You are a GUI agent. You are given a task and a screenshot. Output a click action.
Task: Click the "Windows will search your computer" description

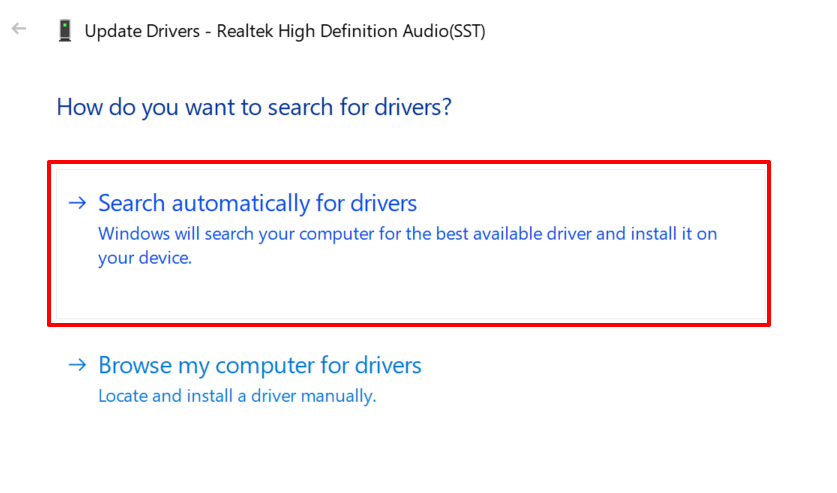[407, 234]
